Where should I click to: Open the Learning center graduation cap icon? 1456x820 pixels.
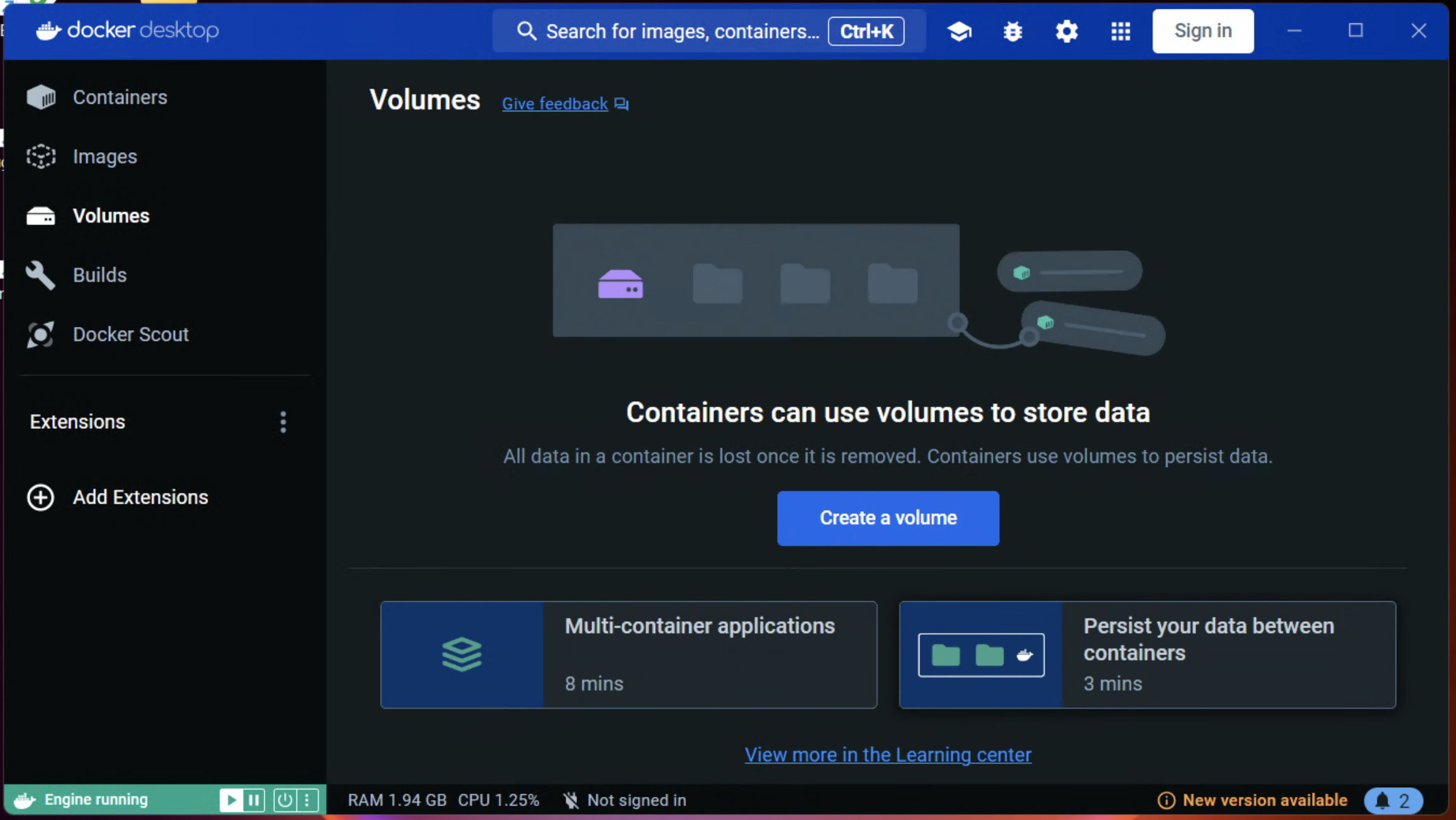pos(959,31)
